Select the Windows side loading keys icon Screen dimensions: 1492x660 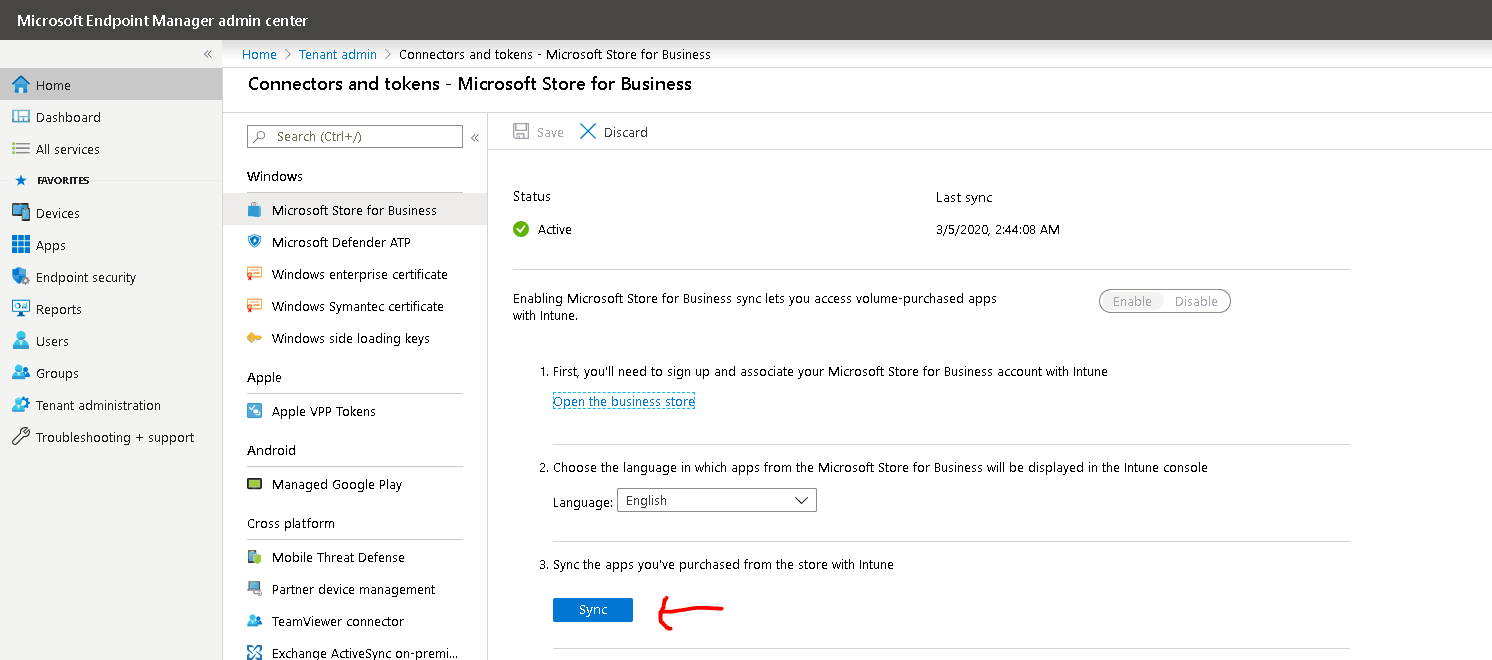[x=254, y=338]
